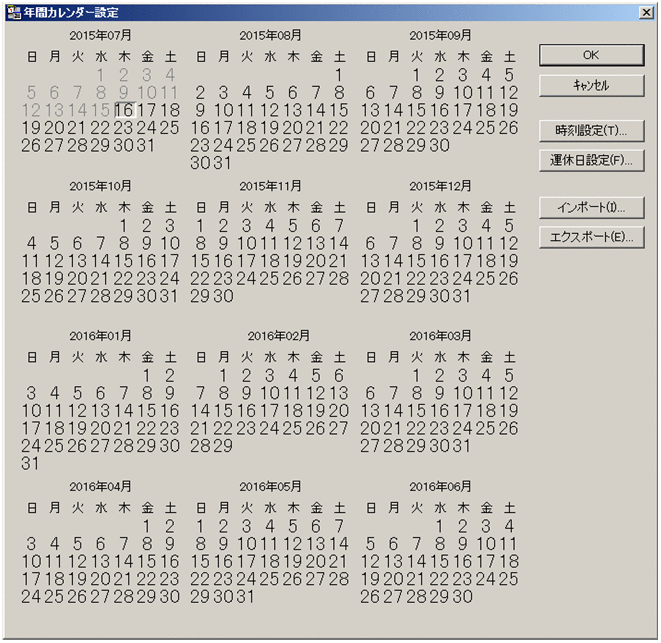This screenshot has height=643, width=661.
Task: Select day 30 in 2015年09月
Action: (440, 145)
